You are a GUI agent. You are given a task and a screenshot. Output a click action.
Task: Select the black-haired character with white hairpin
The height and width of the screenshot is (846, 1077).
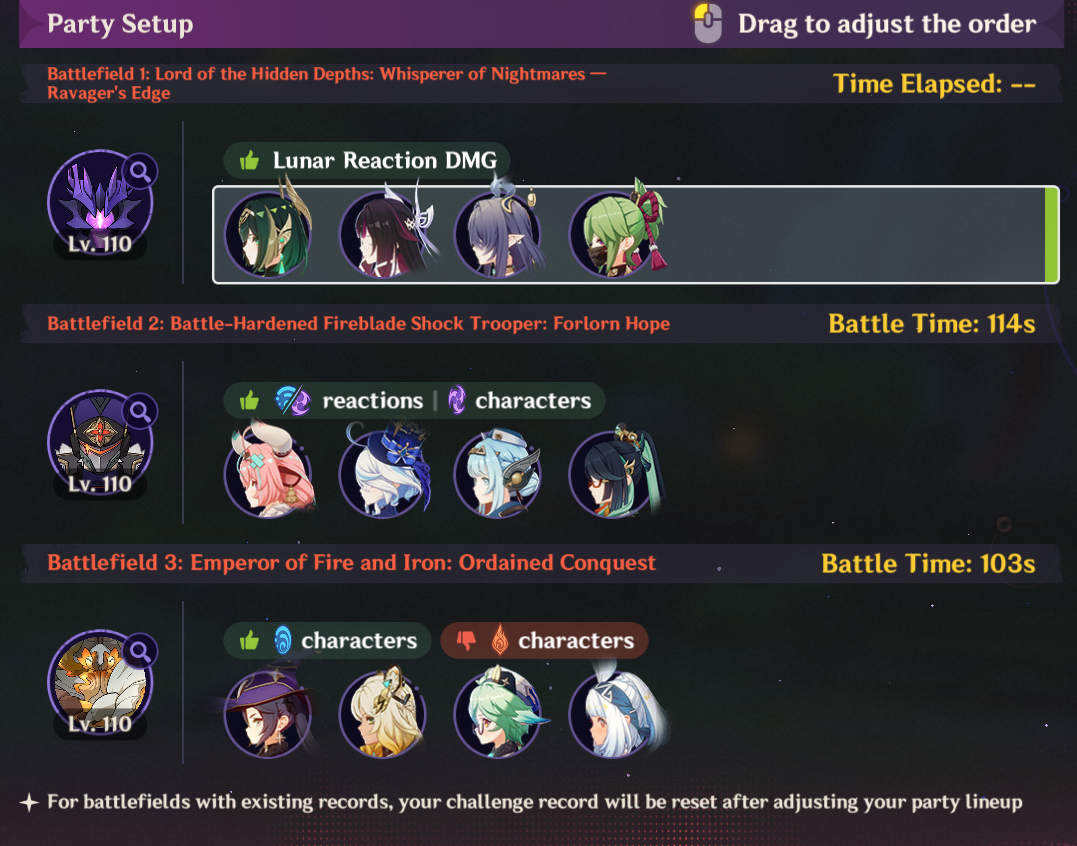click(384, 232)
